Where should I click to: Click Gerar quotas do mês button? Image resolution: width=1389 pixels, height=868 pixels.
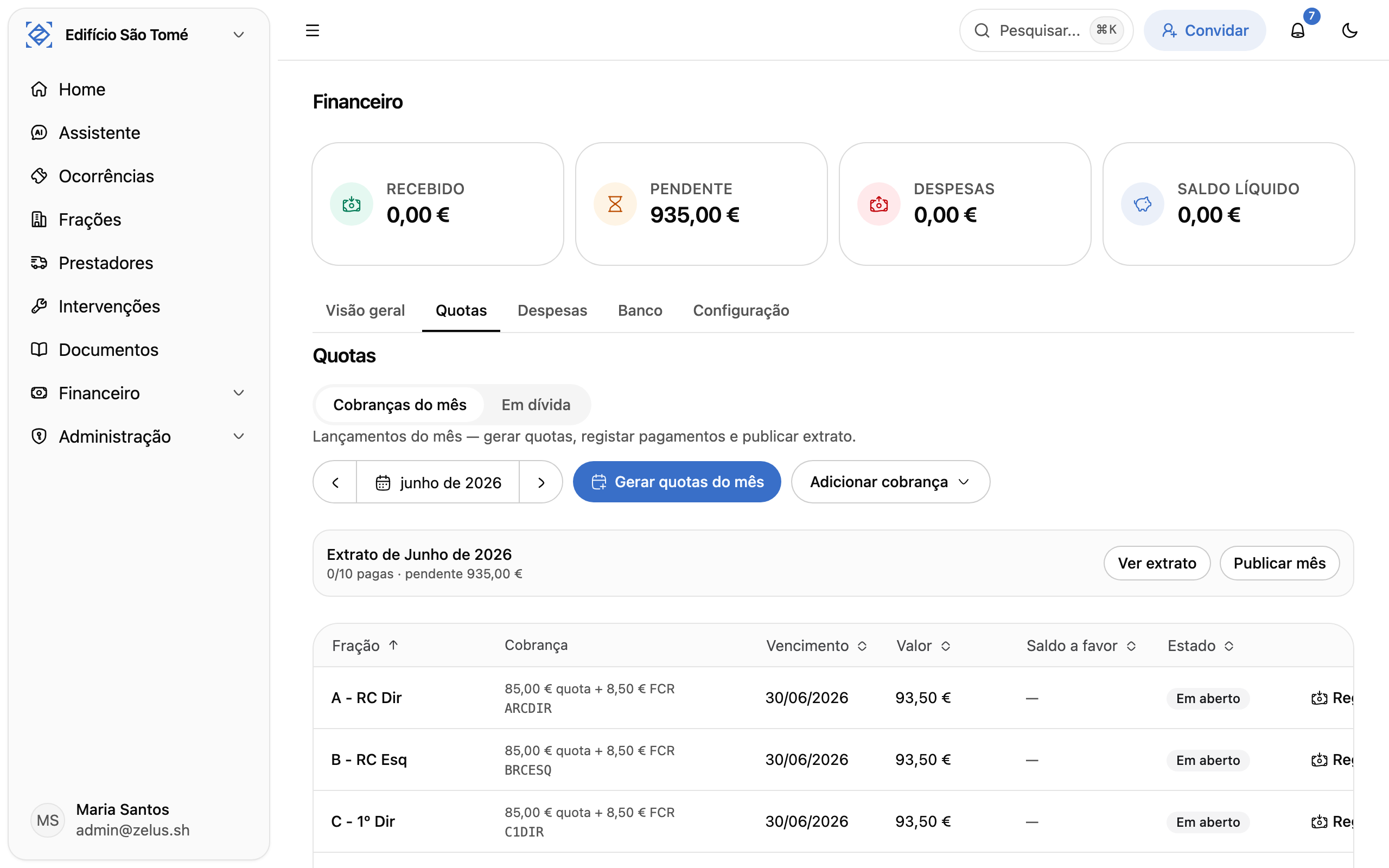pos(677,482)
